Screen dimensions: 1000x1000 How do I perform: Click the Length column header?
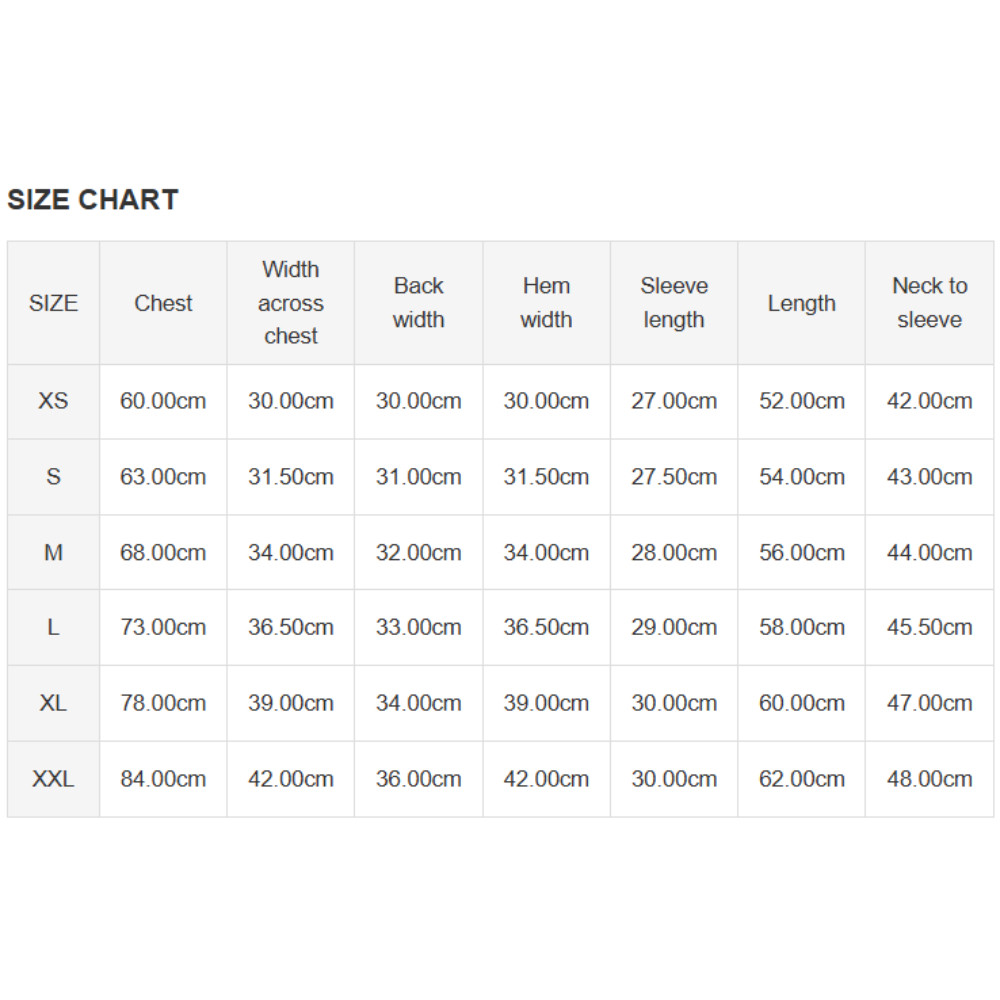[x=802, y=303]
